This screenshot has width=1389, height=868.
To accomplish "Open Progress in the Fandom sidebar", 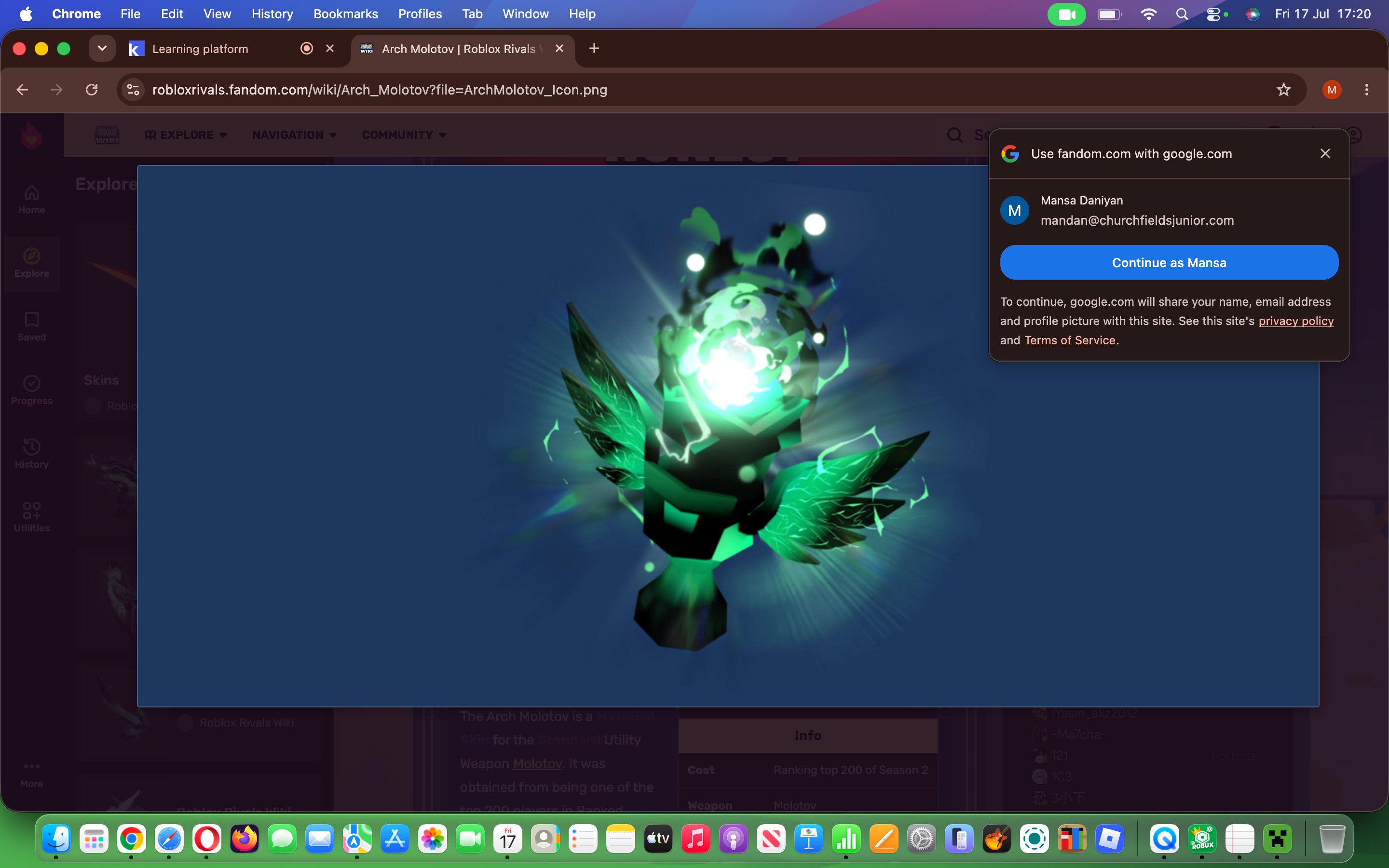I will click(31, 391).
